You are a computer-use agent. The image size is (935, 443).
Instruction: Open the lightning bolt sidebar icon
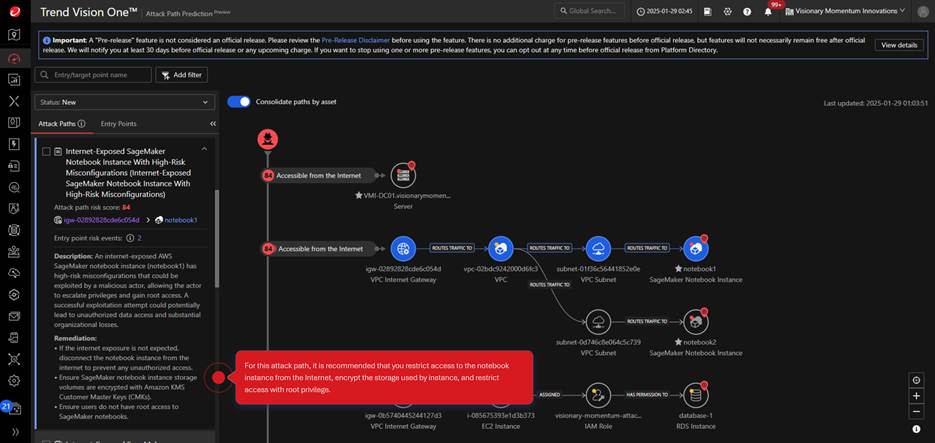[14, 144]
